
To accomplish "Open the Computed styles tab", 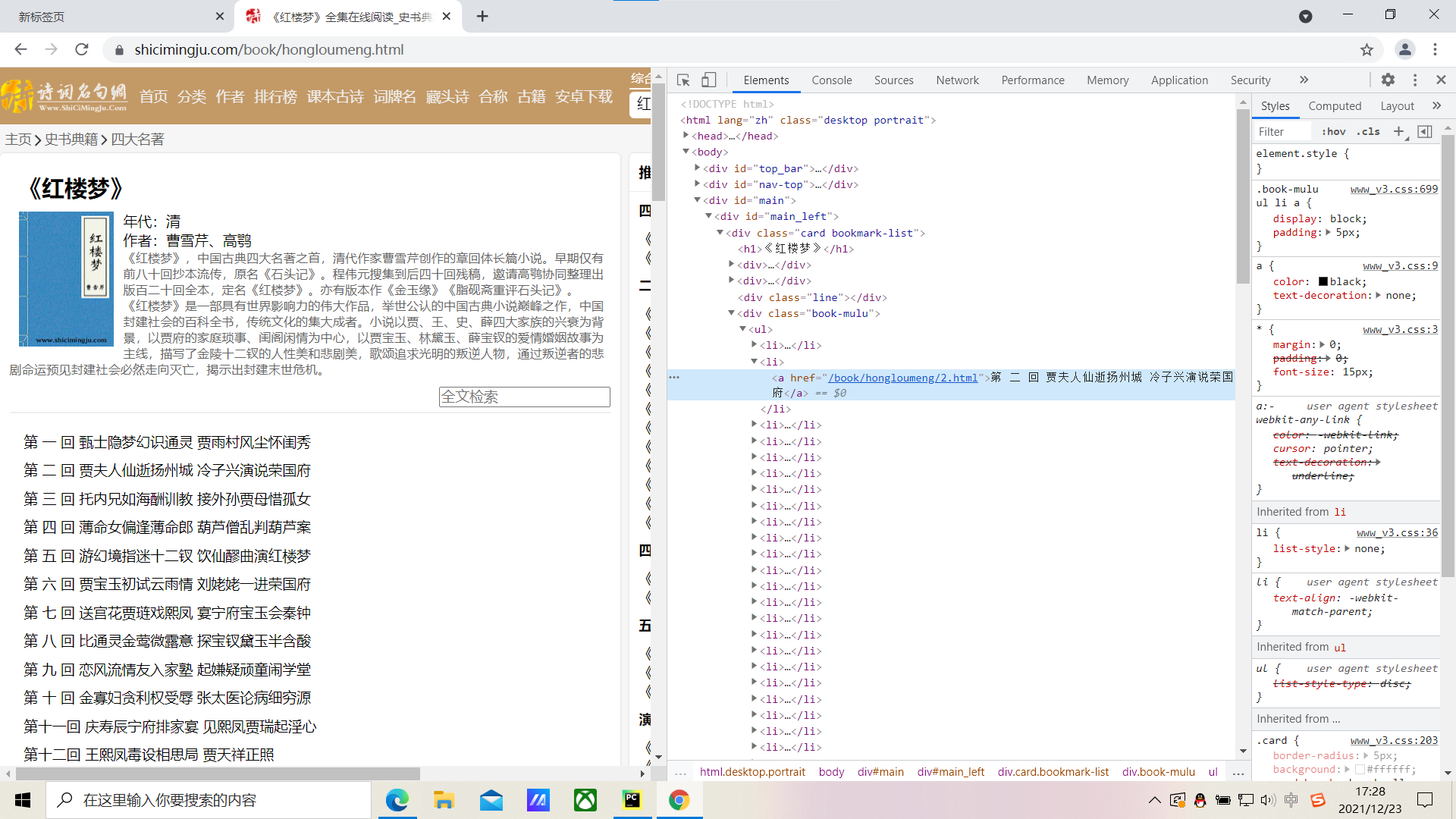I will click(x=1334, y=105).
